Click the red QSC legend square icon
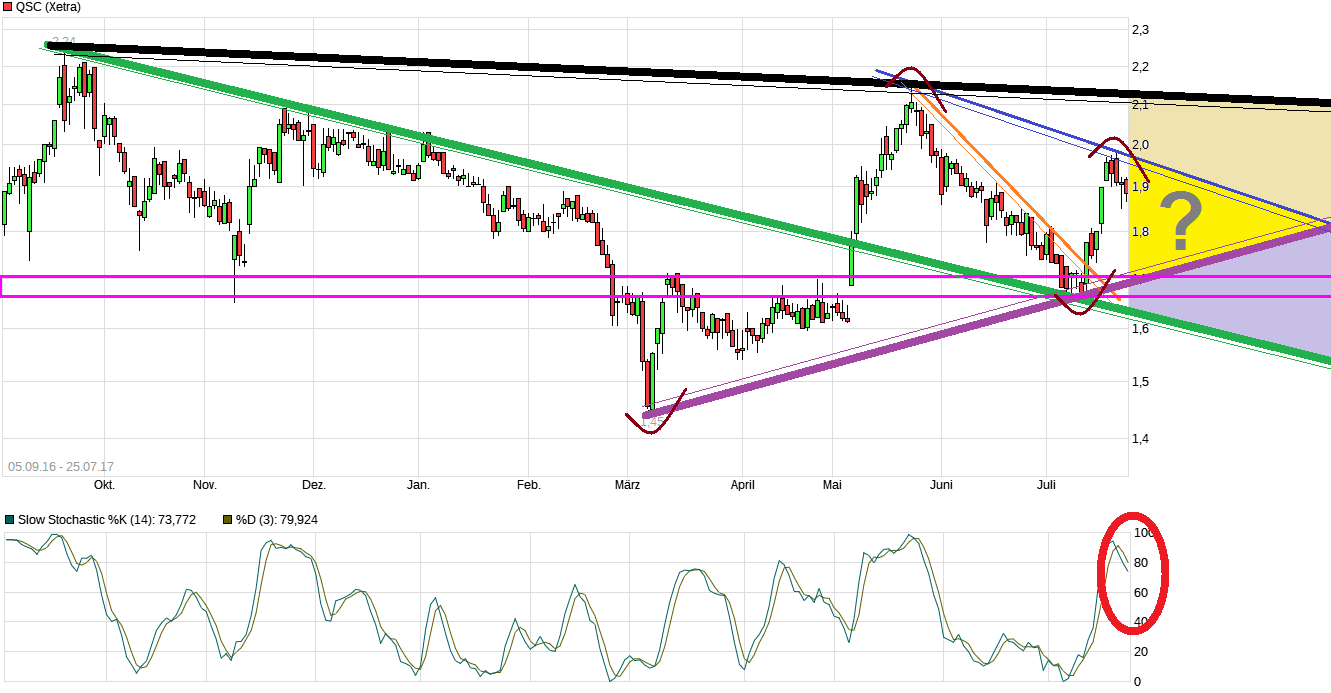 pyautogui.click(x=8, y=7)
